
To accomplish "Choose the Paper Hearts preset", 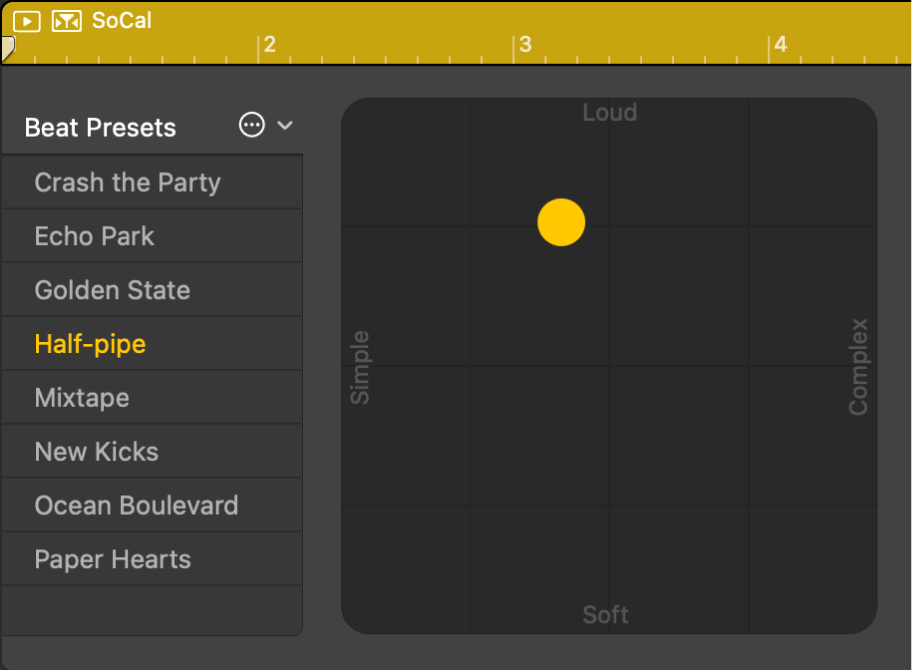I will pyautogui.click(x=113, y=559).
